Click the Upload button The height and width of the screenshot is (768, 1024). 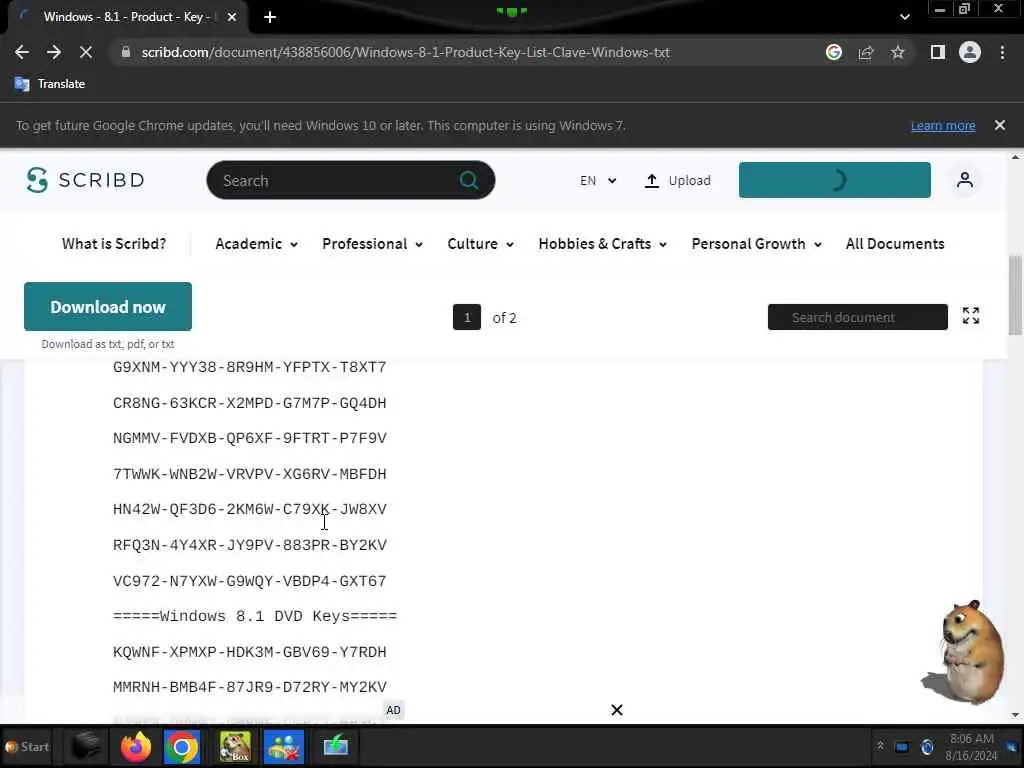[678, 180]
